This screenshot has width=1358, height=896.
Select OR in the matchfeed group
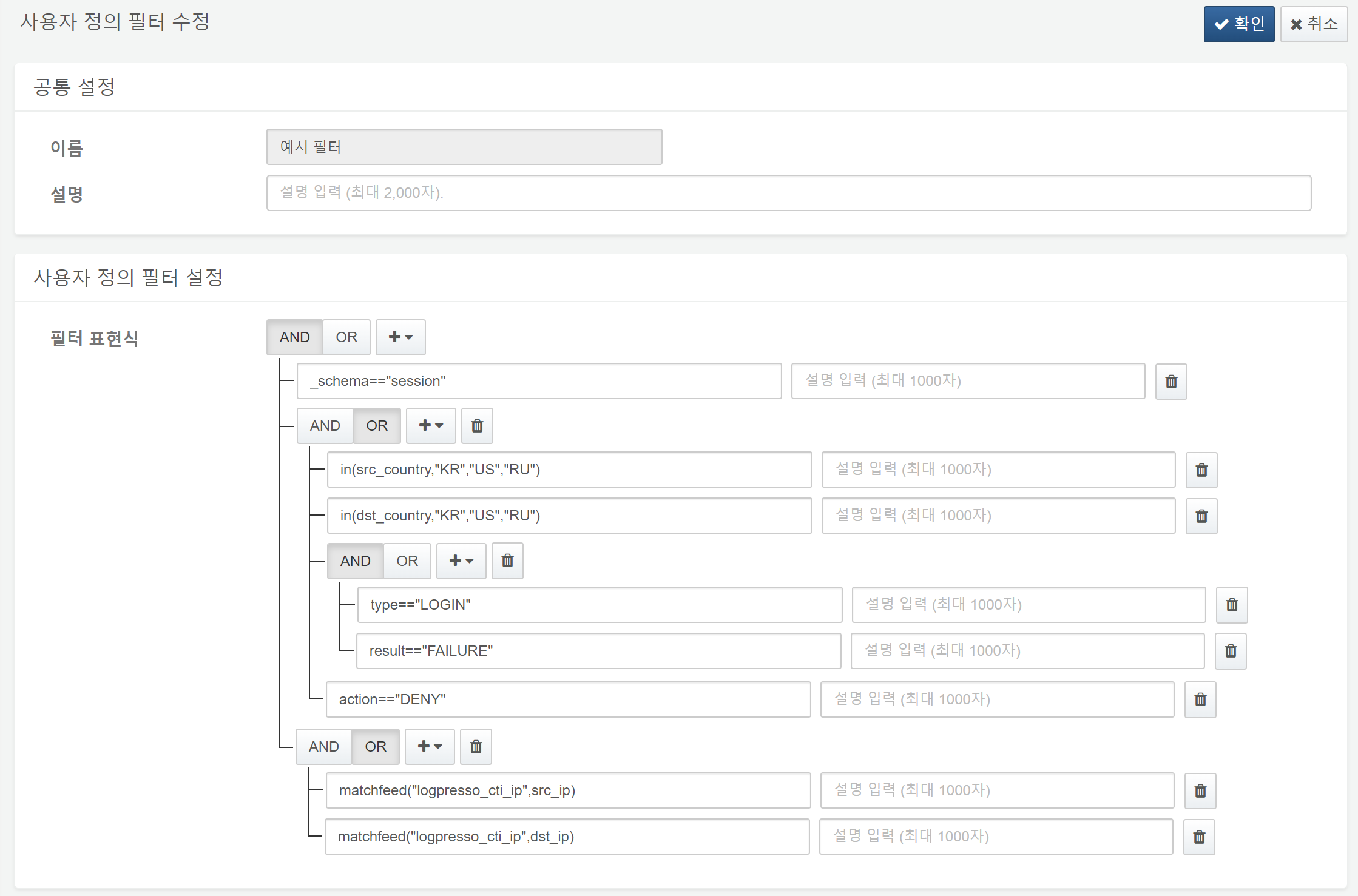coord(376,747)
